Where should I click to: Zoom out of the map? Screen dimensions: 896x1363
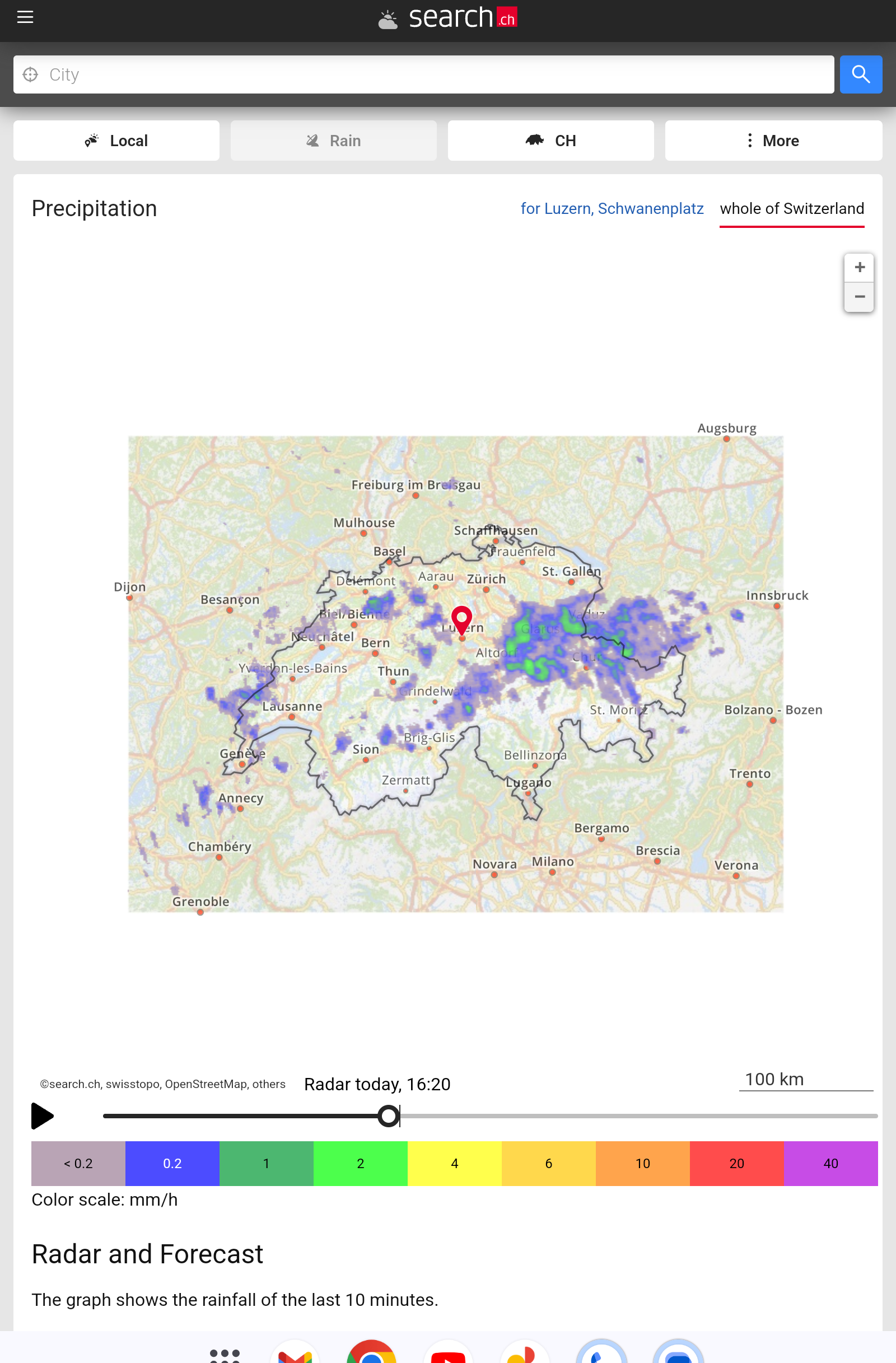tap(859, 297)
